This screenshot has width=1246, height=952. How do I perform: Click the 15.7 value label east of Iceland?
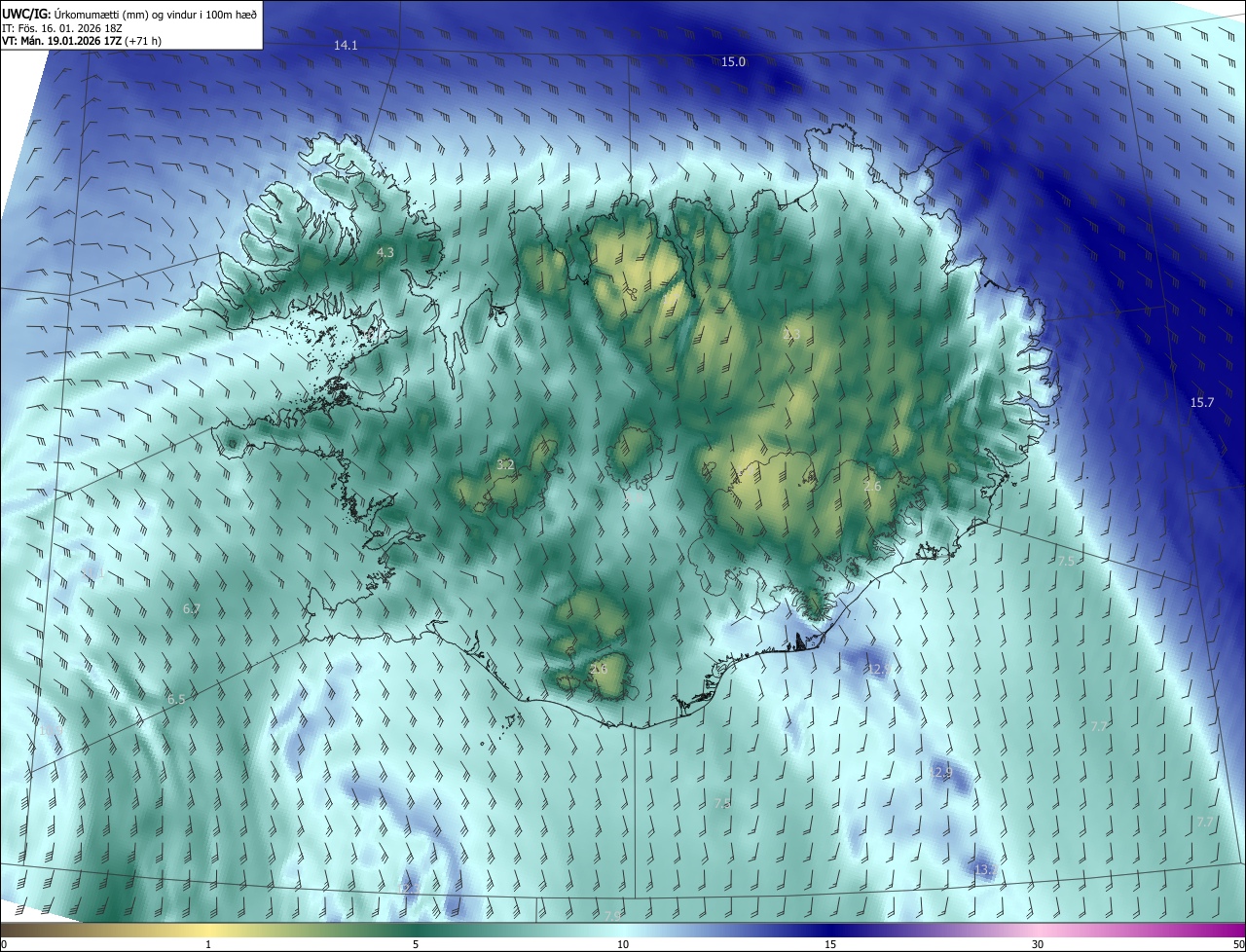(x=1202, y=402)
